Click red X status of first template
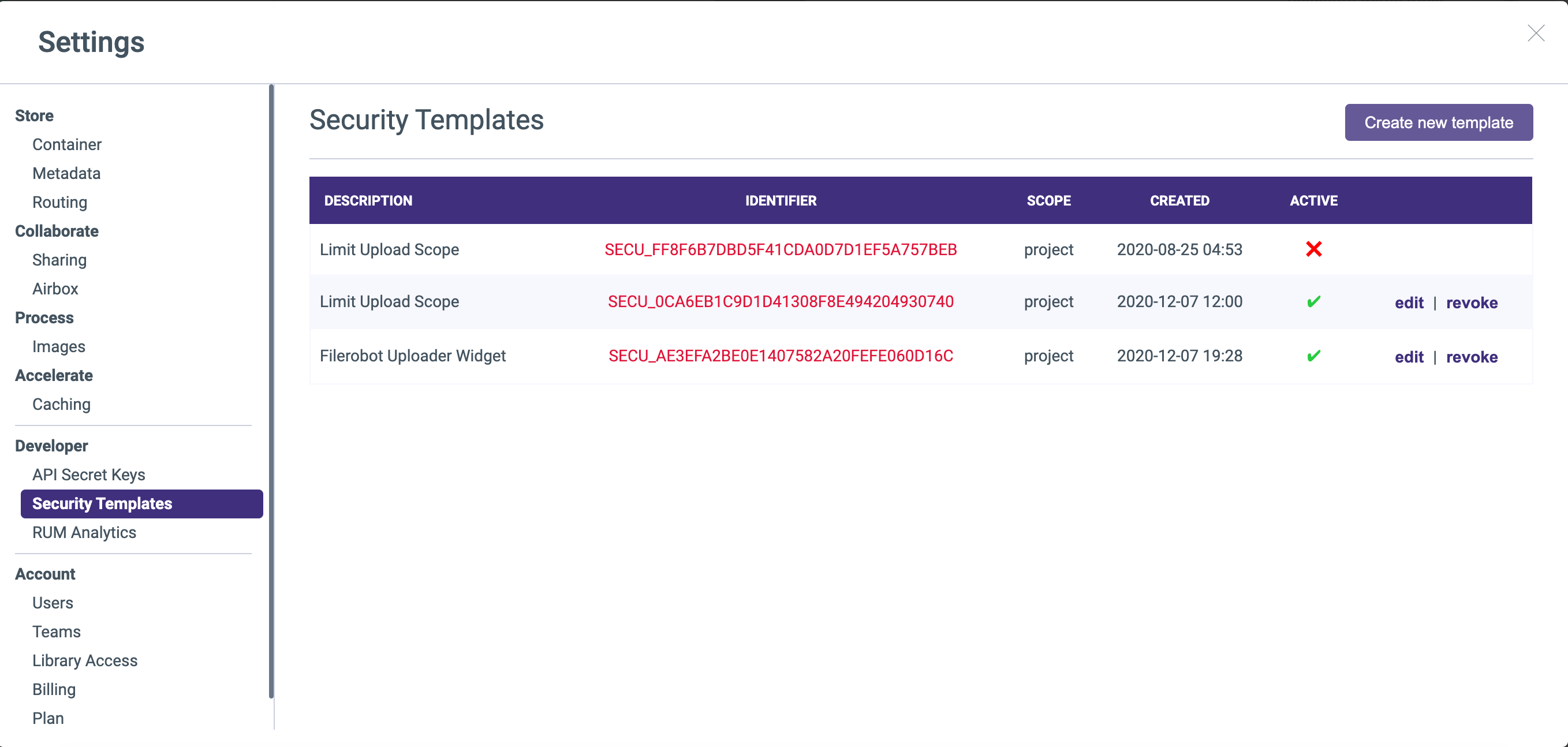 point(1313,249)
